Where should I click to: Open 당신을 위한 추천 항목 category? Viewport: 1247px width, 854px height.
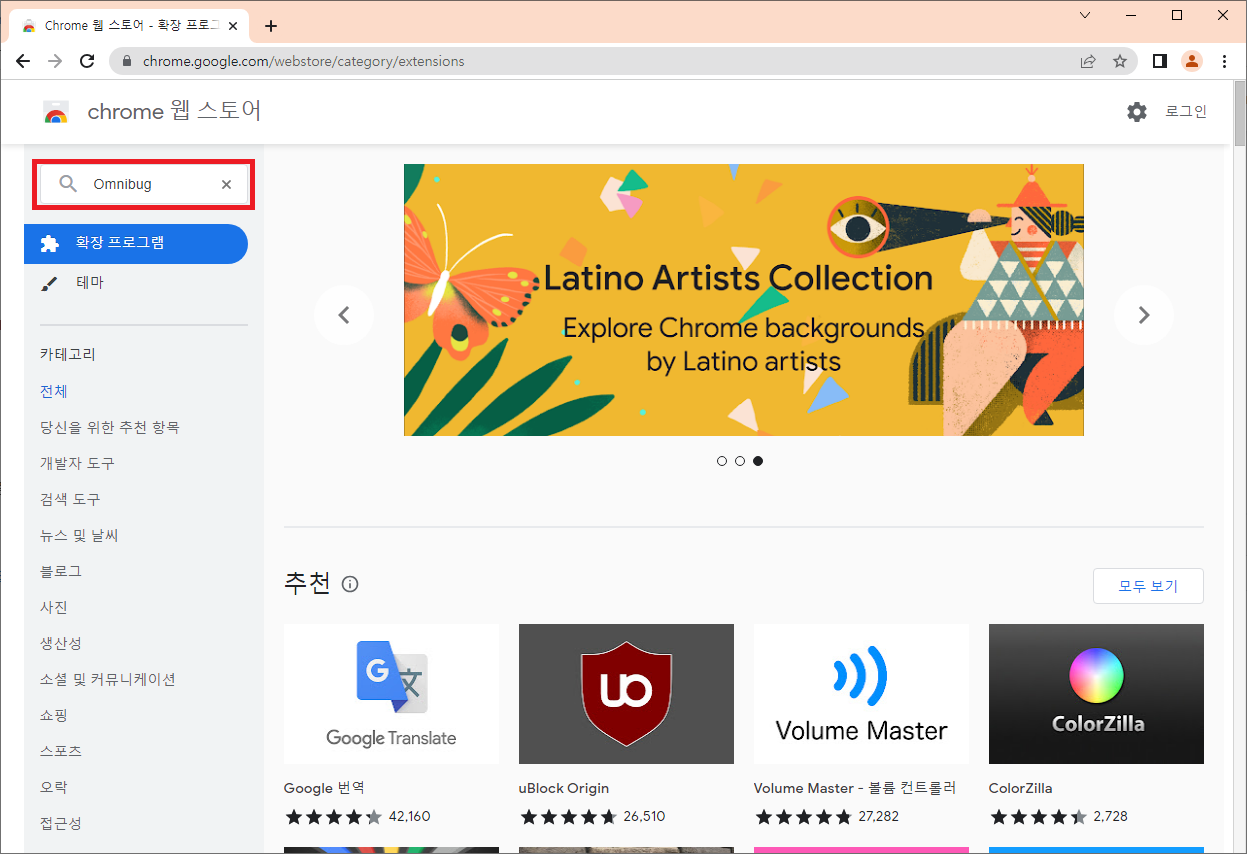point(110,427)
